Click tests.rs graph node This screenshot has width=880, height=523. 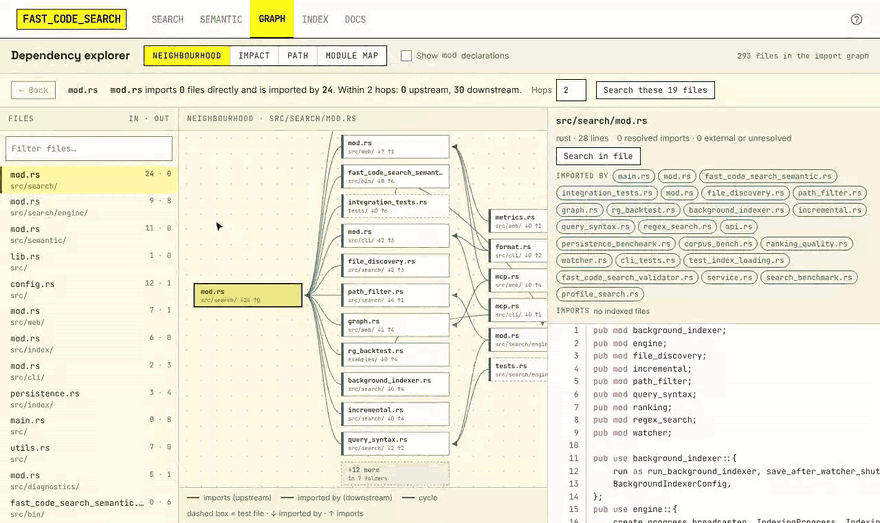click(x=518, y=370)
